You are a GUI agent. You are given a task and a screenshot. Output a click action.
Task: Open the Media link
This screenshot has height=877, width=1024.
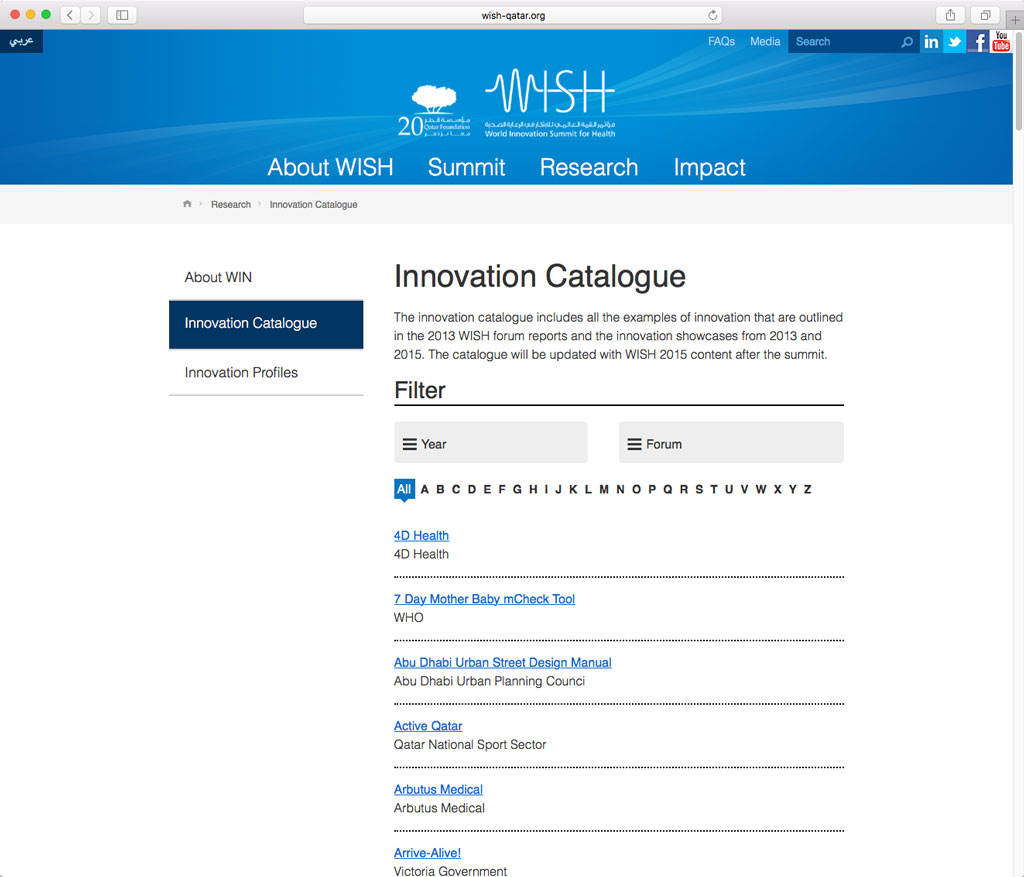(x=765, y=41)
